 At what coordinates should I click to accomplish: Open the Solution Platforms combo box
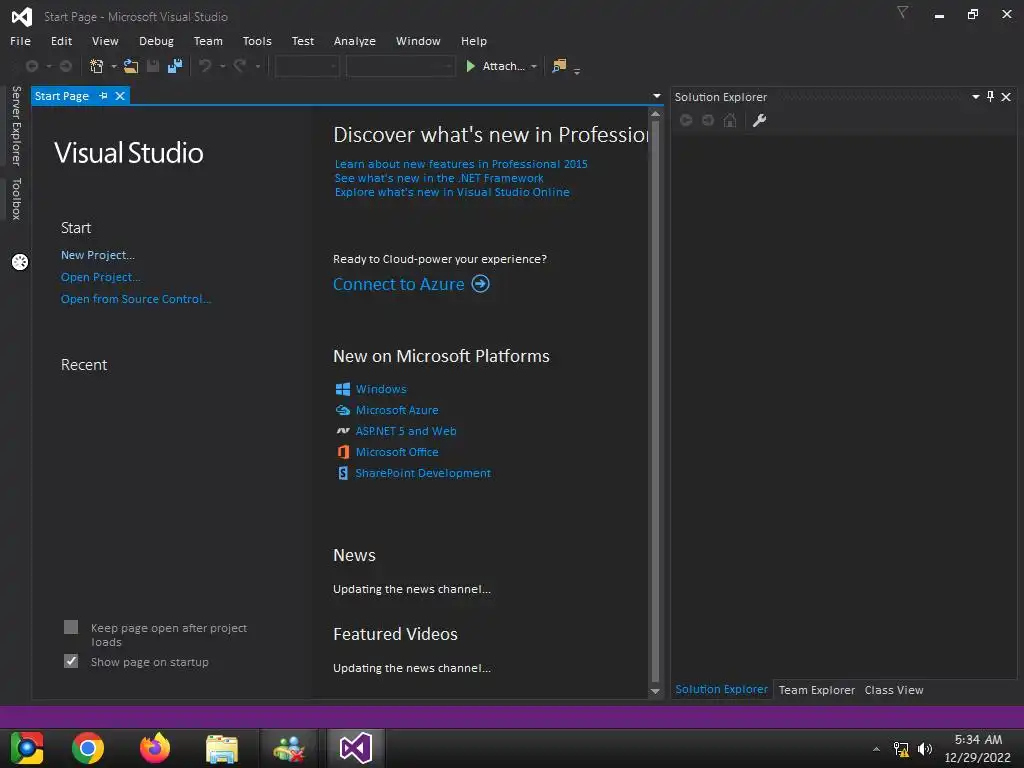[x=400, y=66]
